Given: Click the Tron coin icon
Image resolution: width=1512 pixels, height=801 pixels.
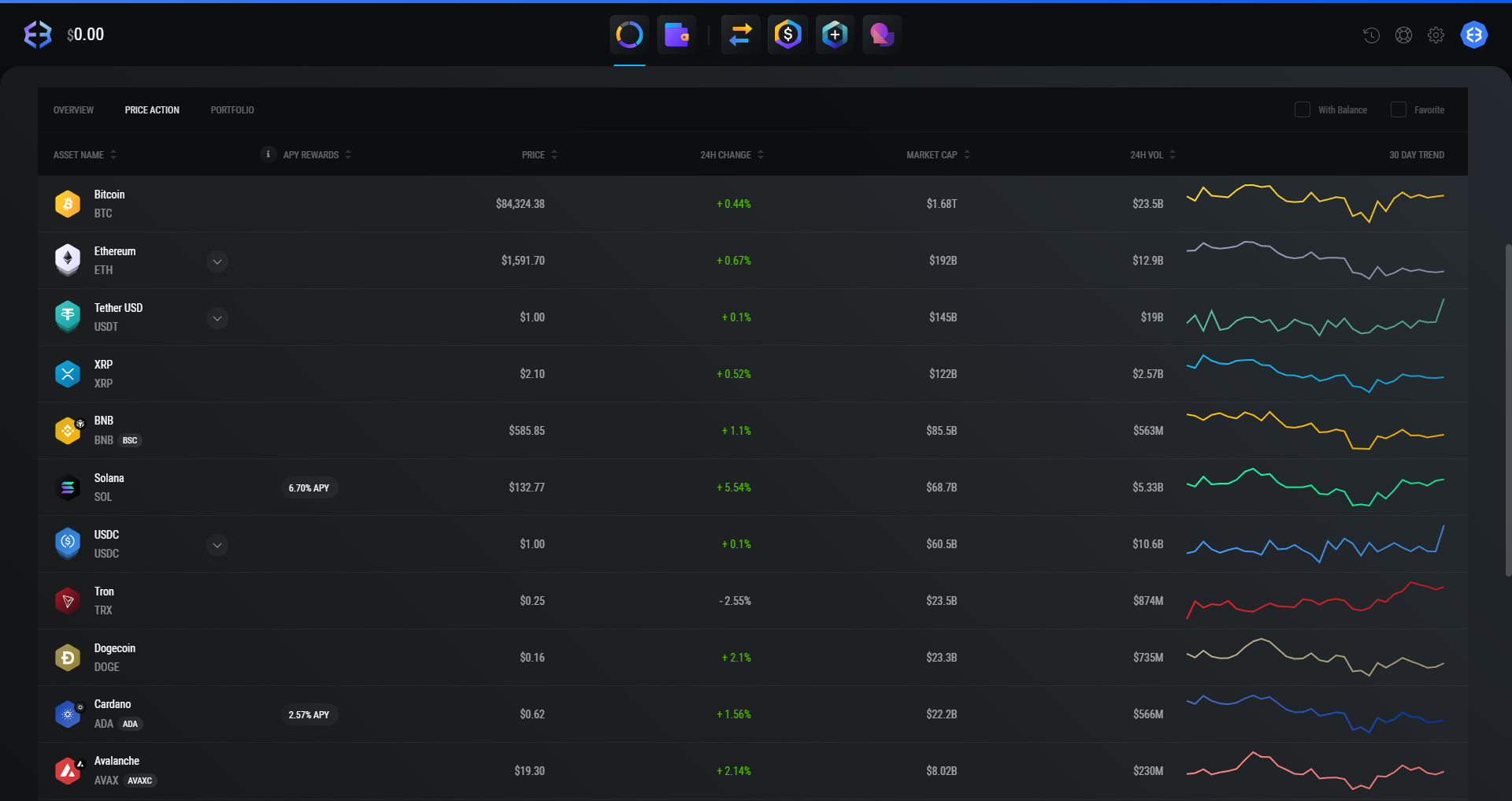Looking at the screenshot, I should point(68,601).
